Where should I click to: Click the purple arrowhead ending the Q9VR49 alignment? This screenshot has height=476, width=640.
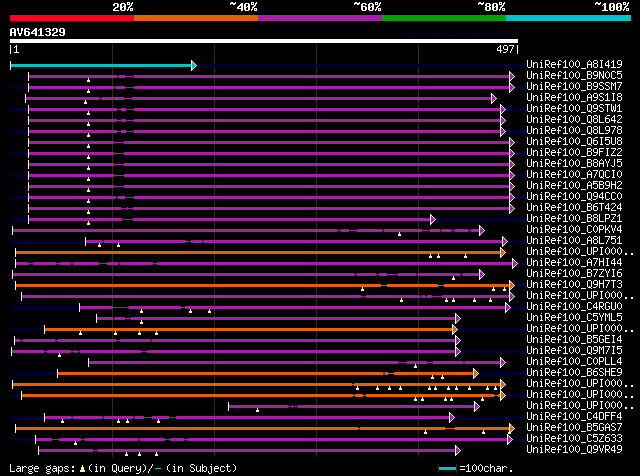coord(458,450)
